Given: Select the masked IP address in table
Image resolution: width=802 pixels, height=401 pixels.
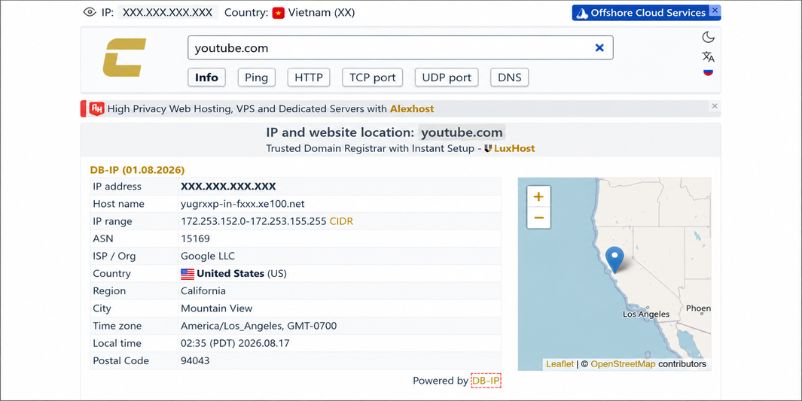Looking at the screenshot, I should click(x=228, y=186).
